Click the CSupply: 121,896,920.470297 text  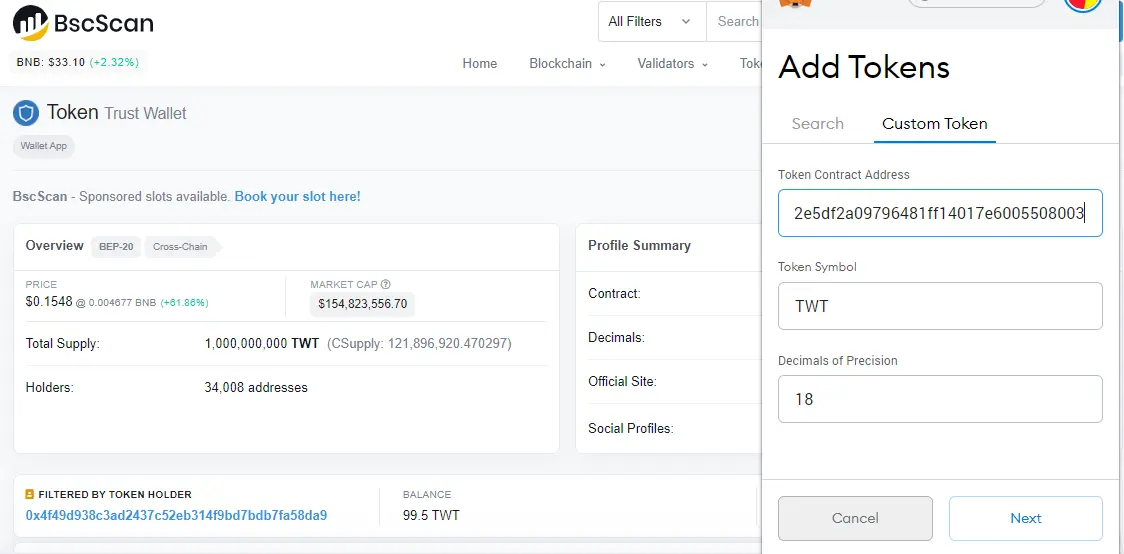(x=419, y=343)
